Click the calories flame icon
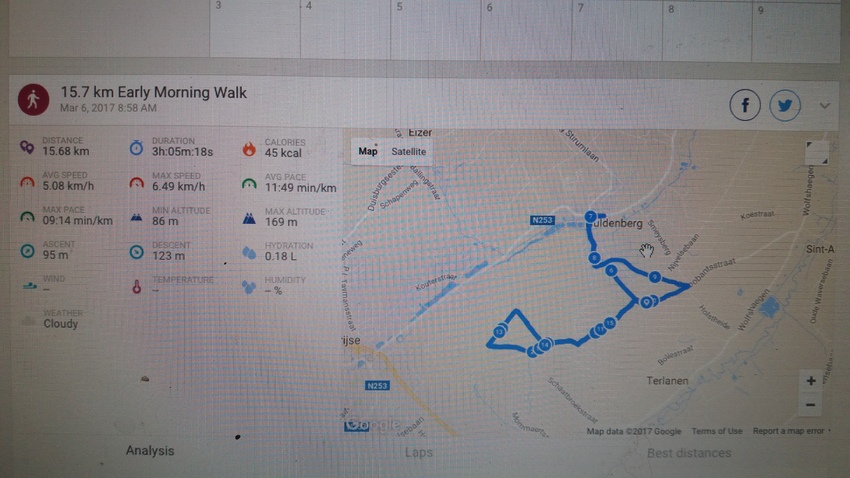Screen dimensions: 850x478 248,150
